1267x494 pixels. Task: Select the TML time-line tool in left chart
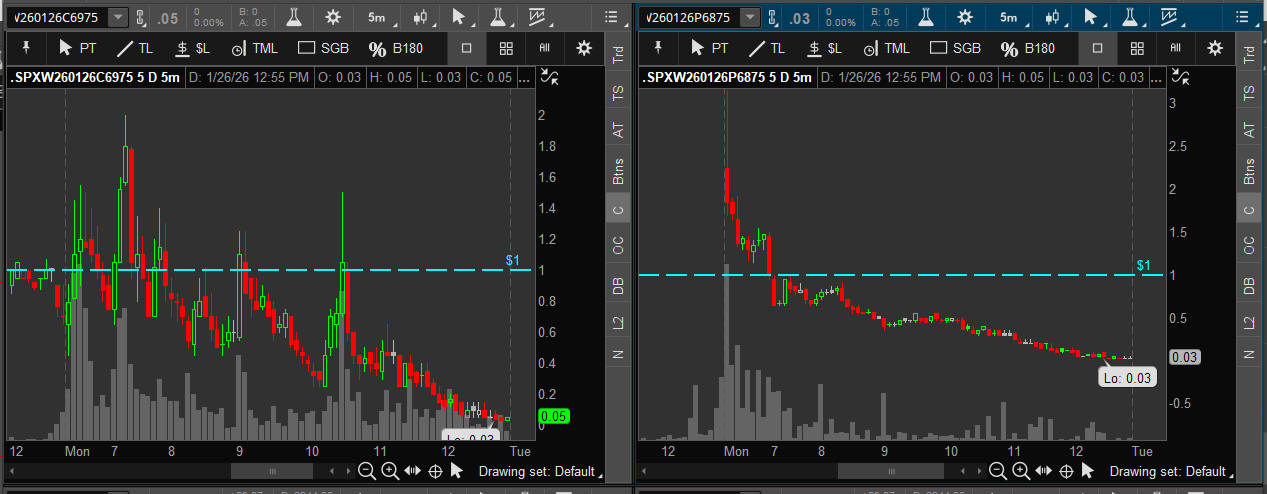tap(254, 48)
